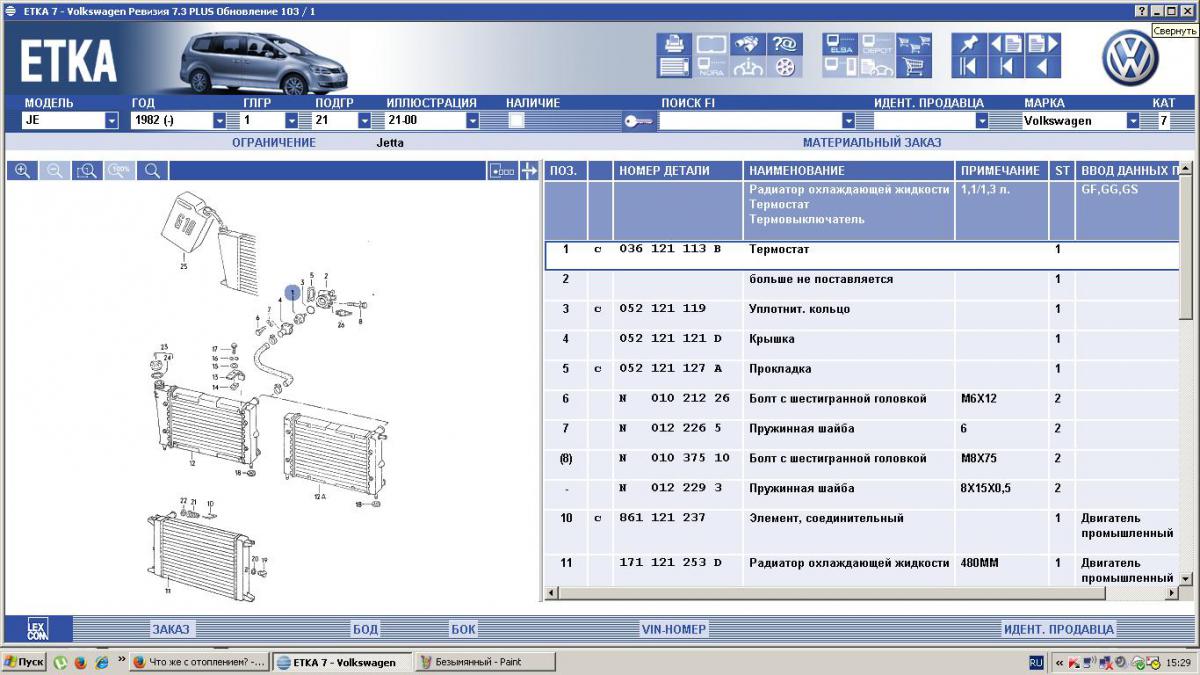Open the ELSA toolbar button
This screenshot has width=1200, height=675.
point(840,44)
